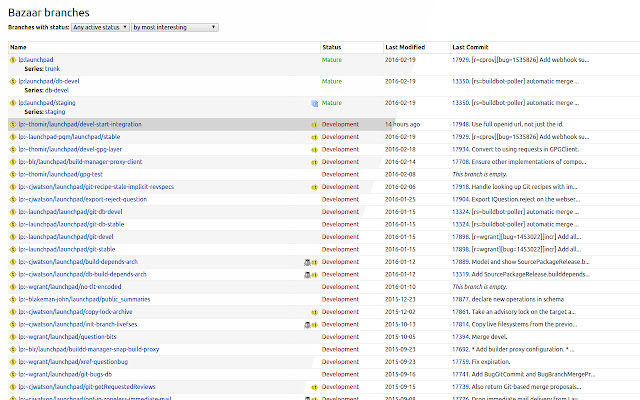Click the branch icon beside lp:launchpad/staging
The width and height of the screenshot is (640, 400).
point(13,103)
